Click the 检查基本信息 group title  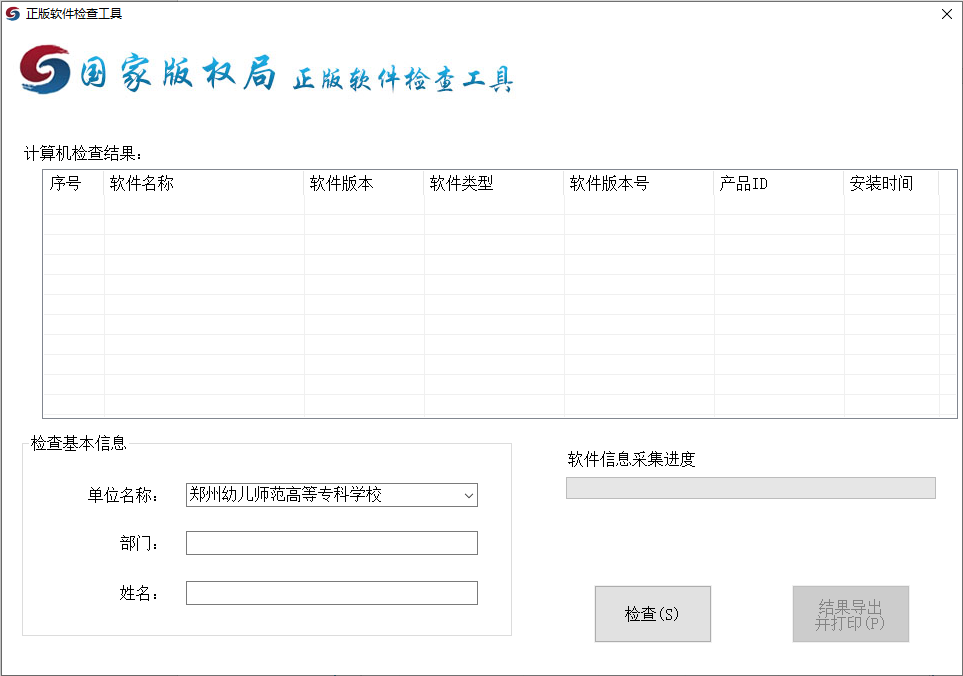(x=79, y=443)
